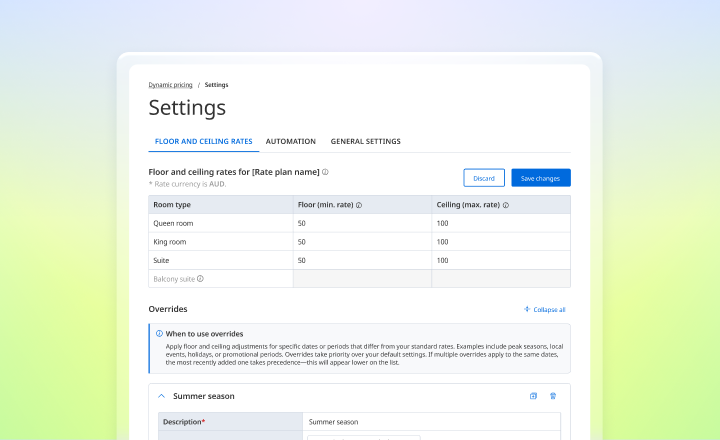
Task: Click the Discard button
Action: click(484, 178)
